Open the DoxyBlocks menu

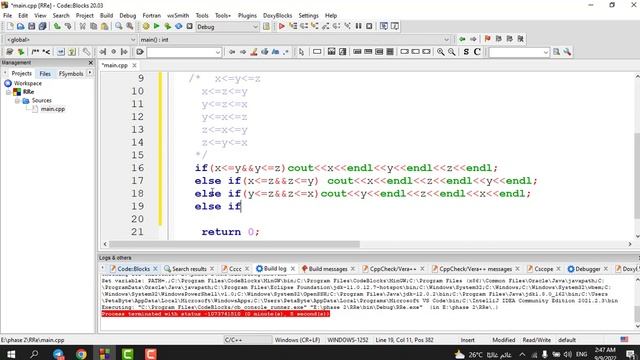pyautogui.click(x=277, y=16)
